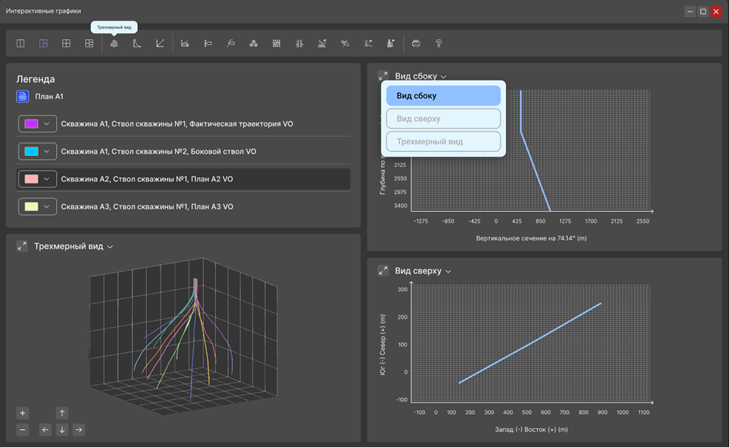Zoom in 3D view with plus button
Viewport: 729px width, 447px height.
pos(22,413)
